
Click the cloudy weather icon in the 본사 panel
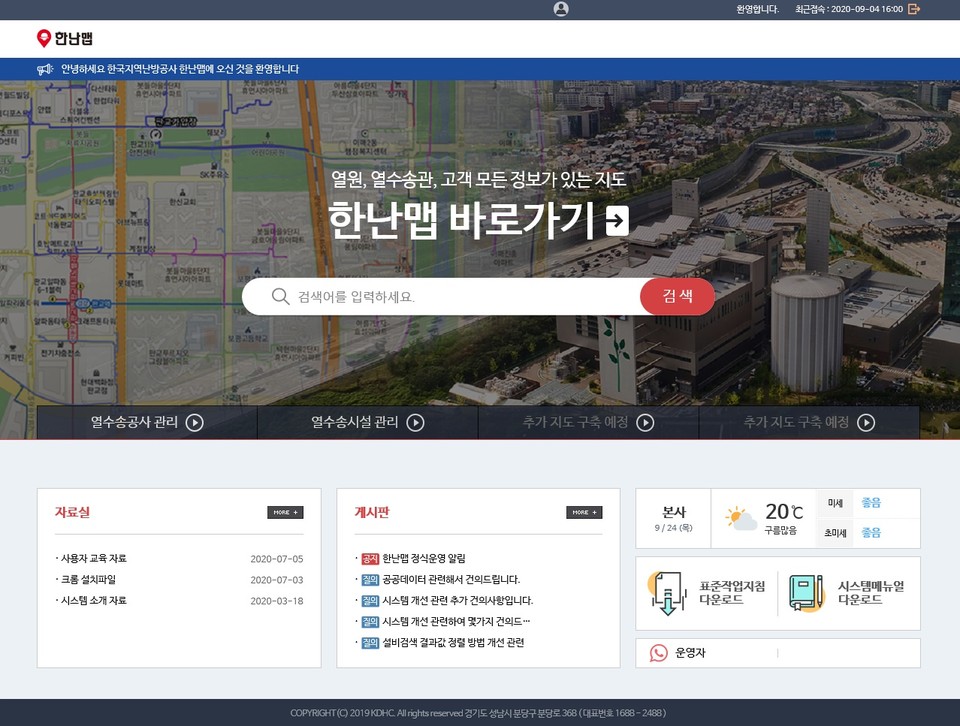pos(740,515)
